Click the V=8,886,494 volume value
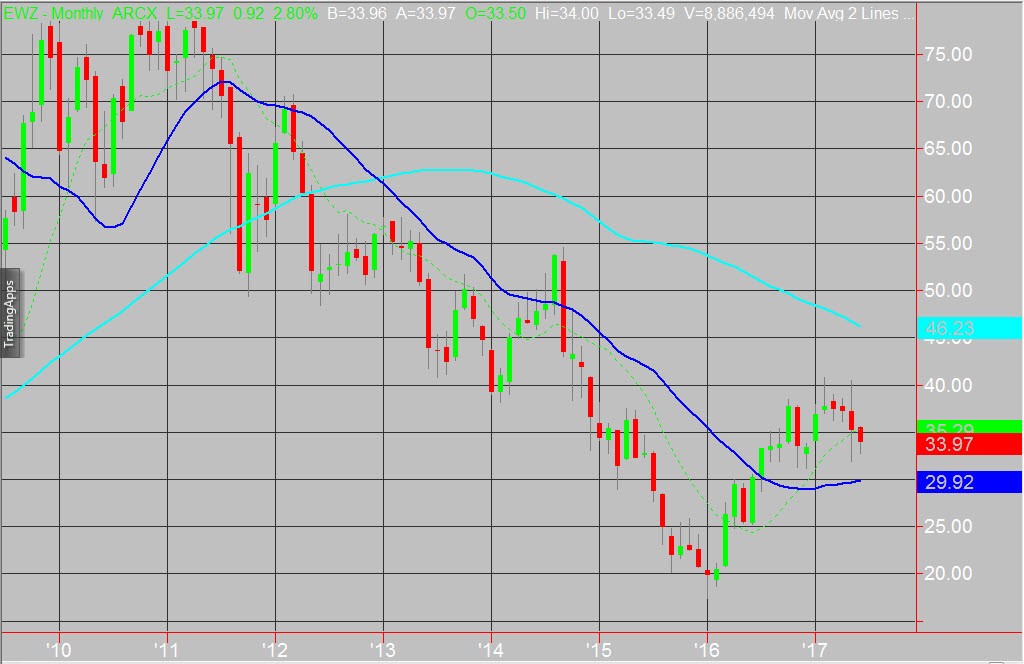The height and width of the screenshot is (664, 1024). pyautogui.click(x=729, y=13)
